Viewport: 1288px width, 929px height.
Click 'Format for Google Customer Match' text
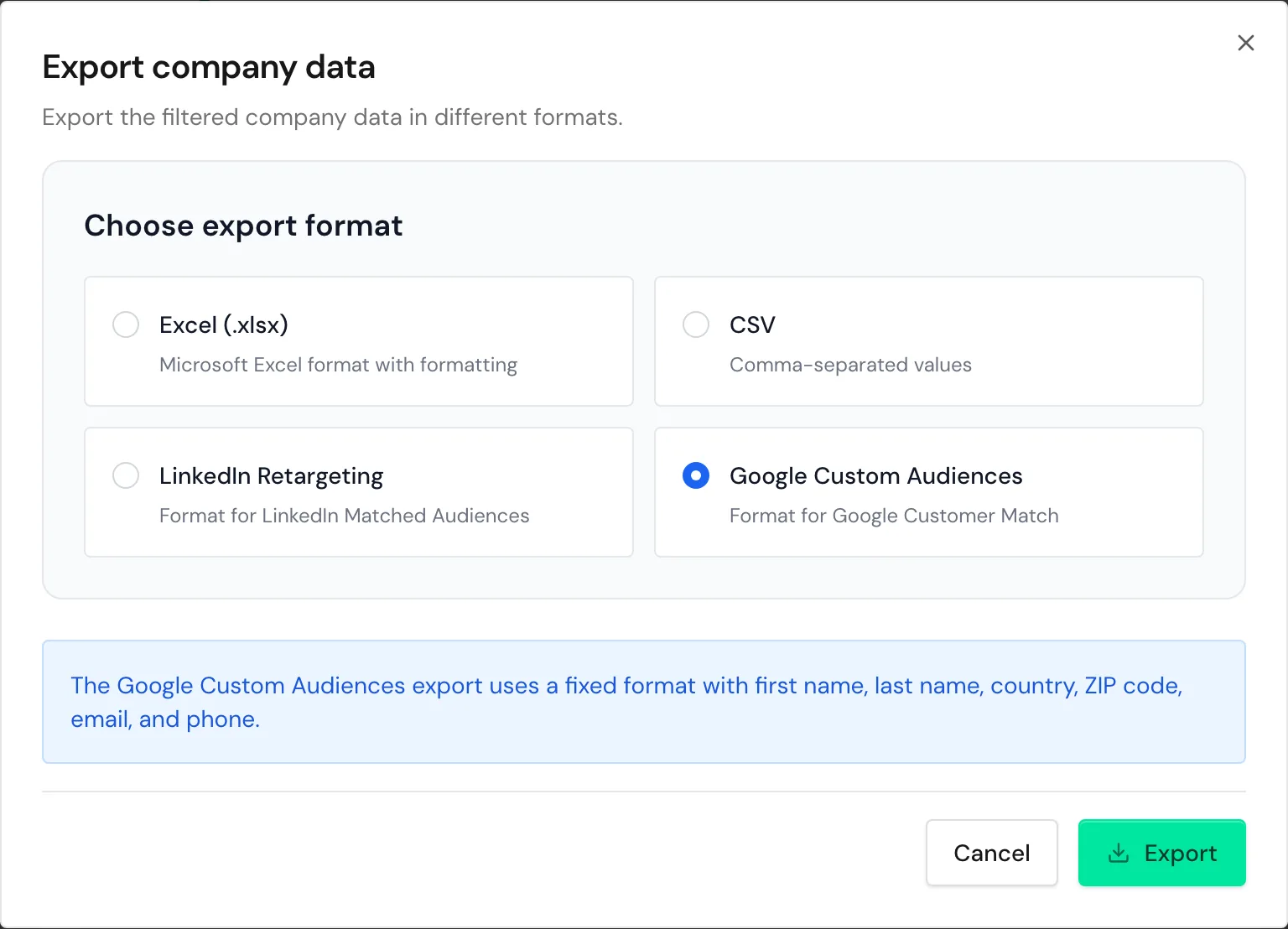pos(894,516)
